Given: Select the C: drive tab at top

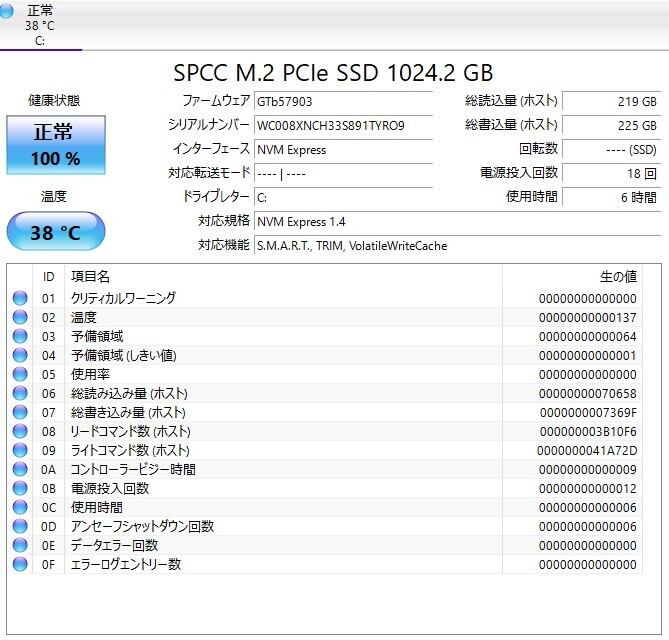Looking at the screenshot, I should tap(40, 26).
